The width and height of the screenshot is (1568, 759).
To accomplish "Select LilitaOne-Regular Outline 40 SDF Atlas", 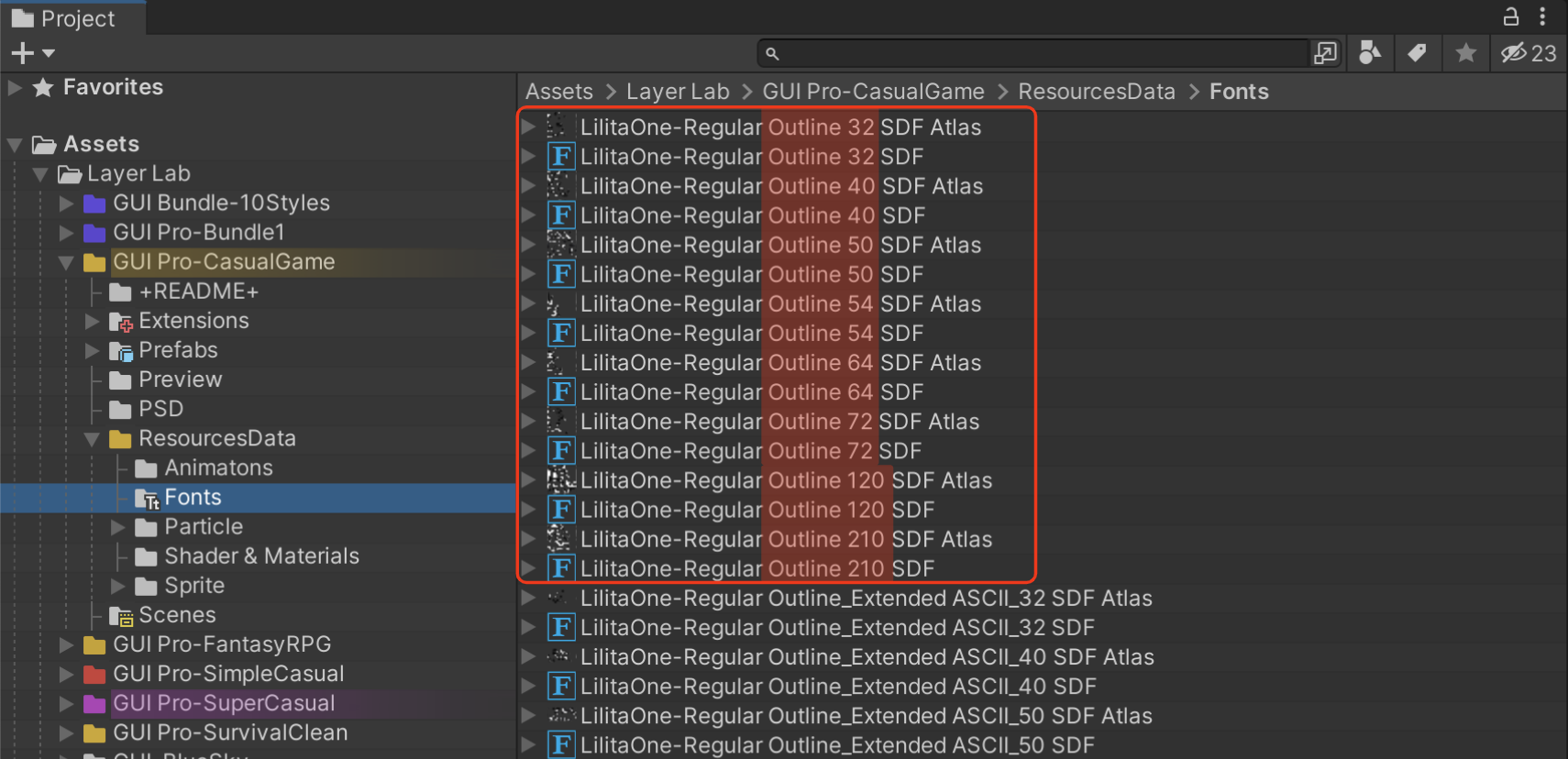I will tap(781, 186).
